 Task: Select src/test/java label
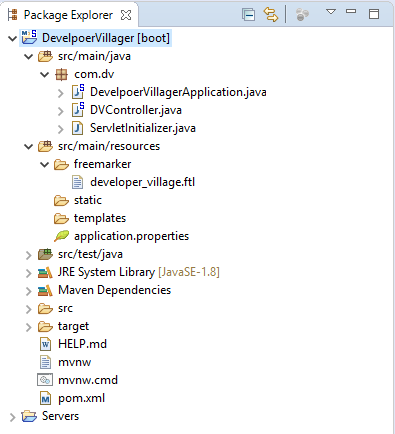tap(90, 254)
